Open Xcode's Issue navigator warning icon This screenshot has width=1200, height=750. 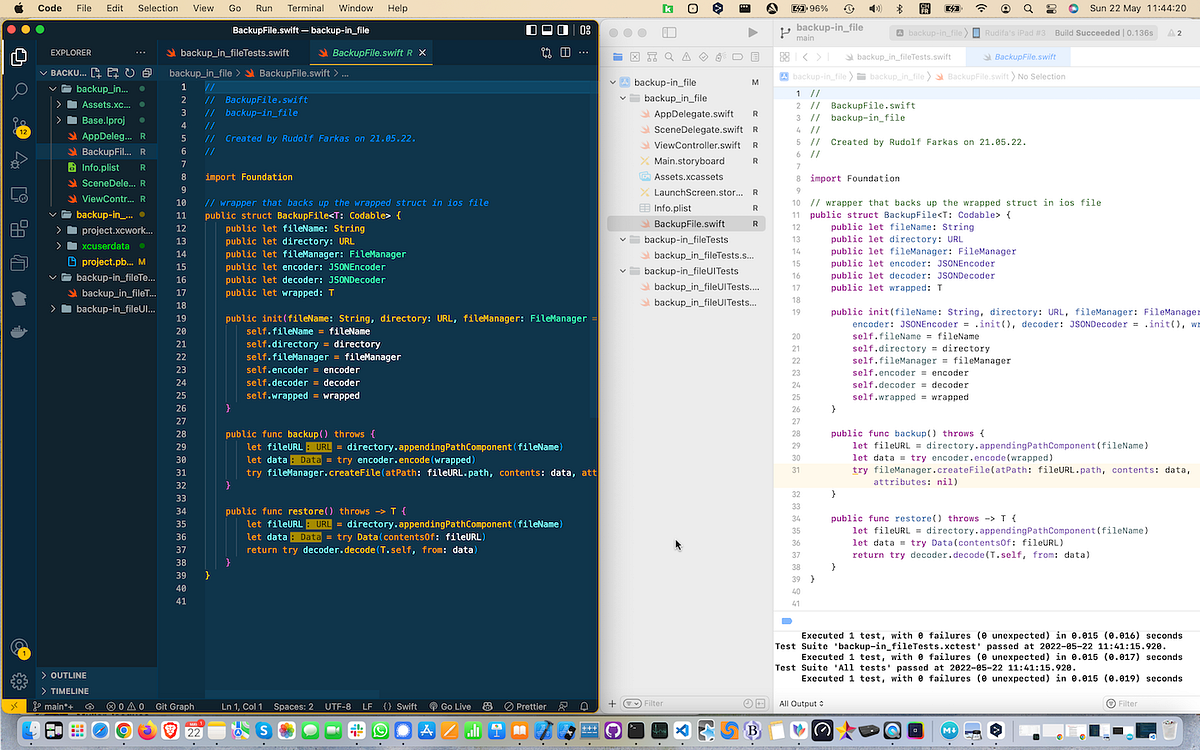[686, 57]
